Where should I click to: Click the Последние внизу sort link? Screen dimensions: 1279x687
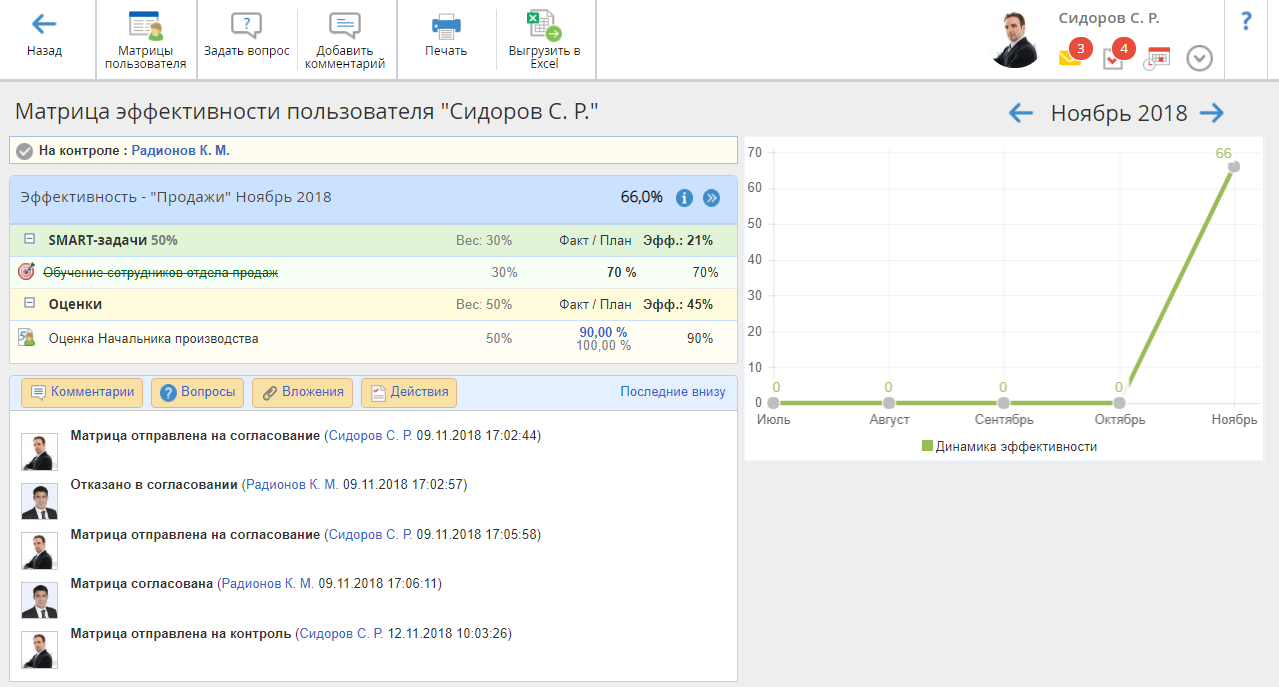click(x=672, y=392)
